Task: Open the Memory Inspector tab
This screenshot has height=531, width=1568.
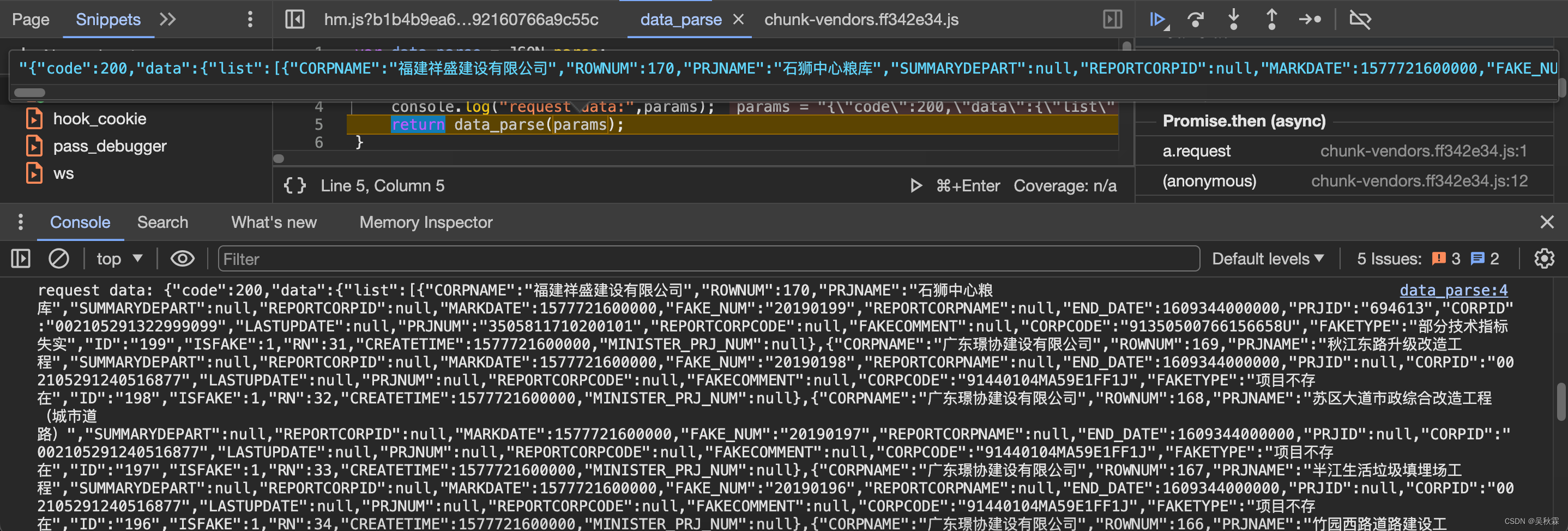Action: [x=425, y=222]
